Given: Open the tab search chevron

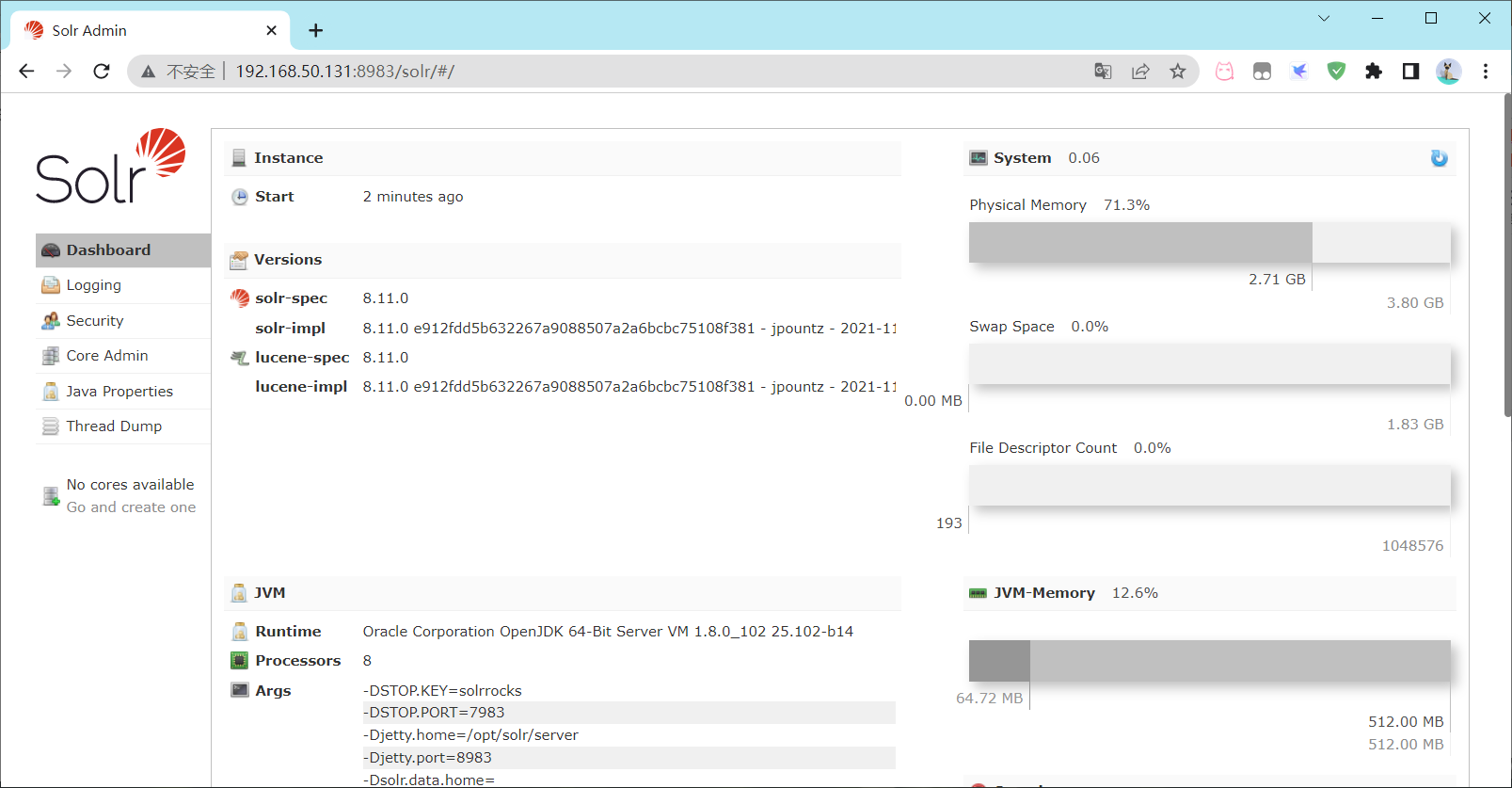Looking at the screenshot, I should [x=1324, y=18].
